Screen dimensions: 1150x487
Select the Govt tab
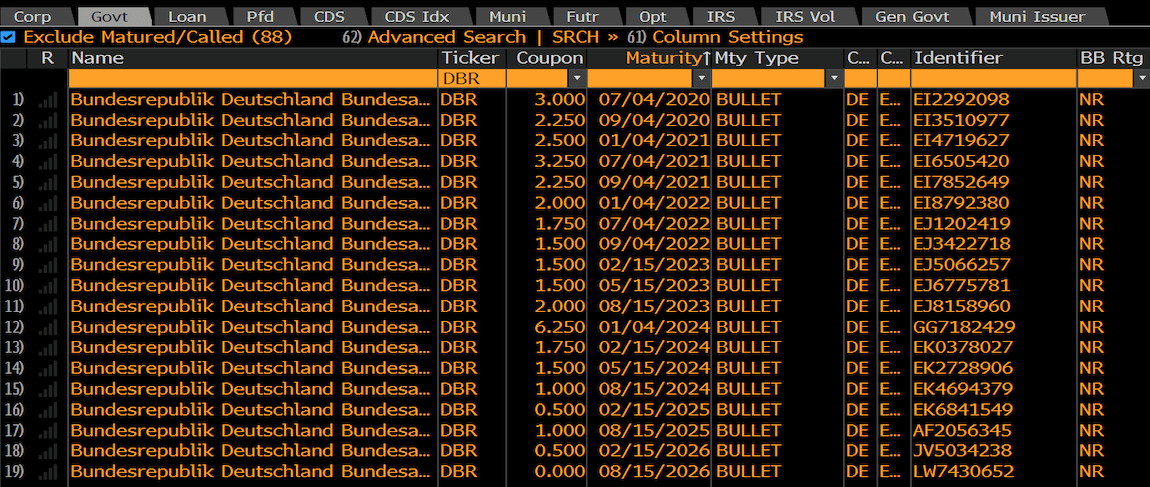click(110, 17)
